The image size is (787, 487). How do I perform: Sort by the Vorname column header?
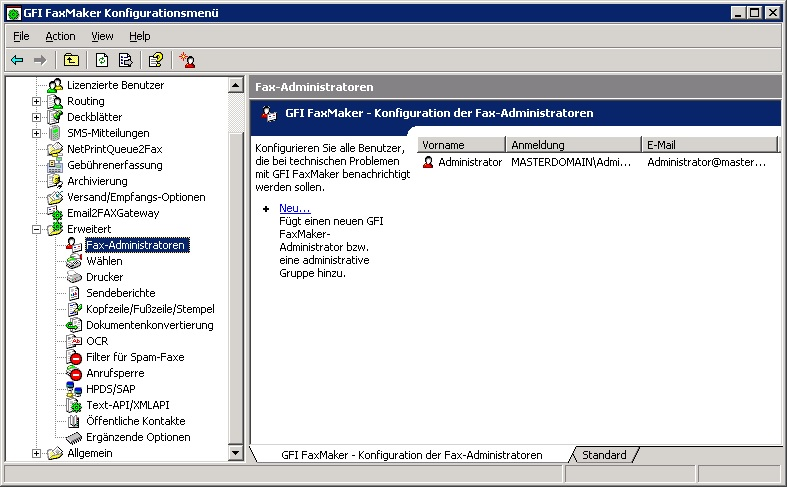[x=461, y=145]
